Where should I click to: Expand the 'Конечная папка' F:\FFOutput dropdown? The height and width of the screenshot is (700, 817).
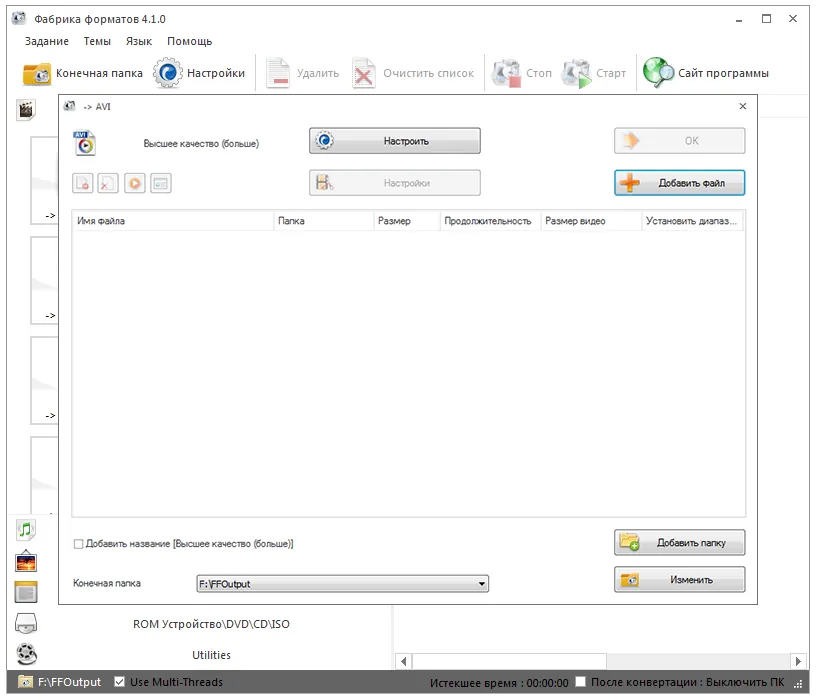(x=481, y=584)
